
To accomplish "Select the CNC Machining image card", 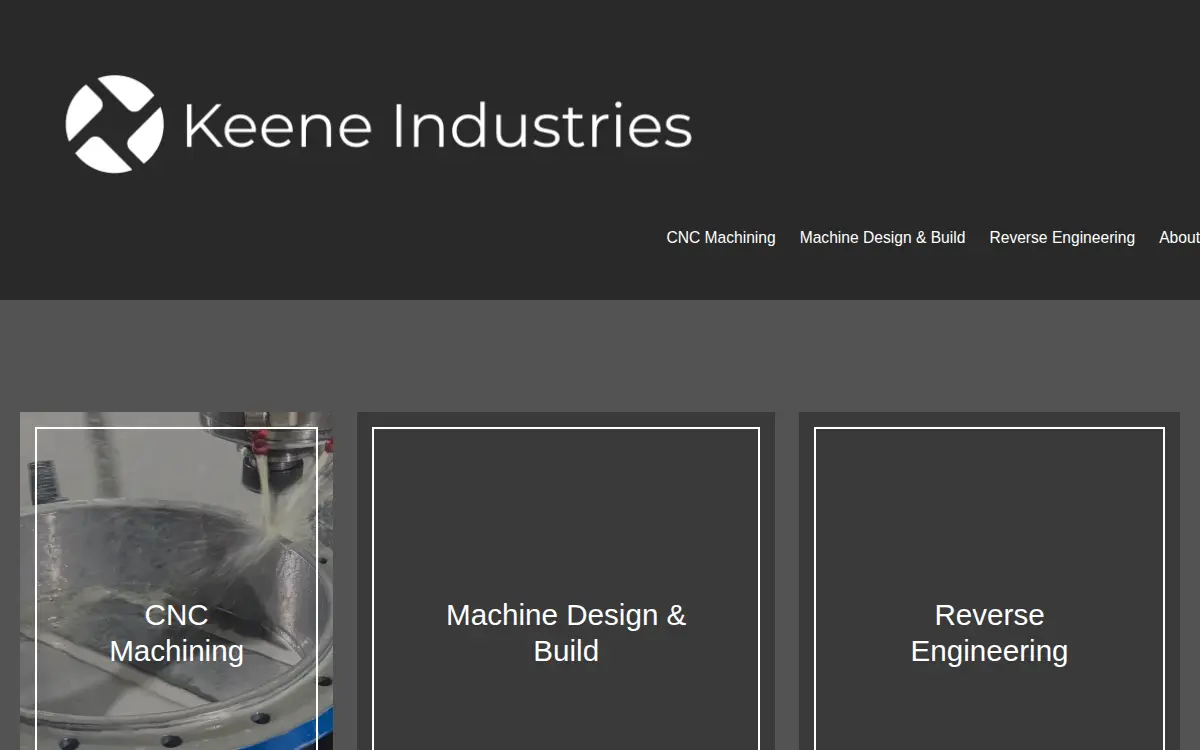I will click(176, 581).
